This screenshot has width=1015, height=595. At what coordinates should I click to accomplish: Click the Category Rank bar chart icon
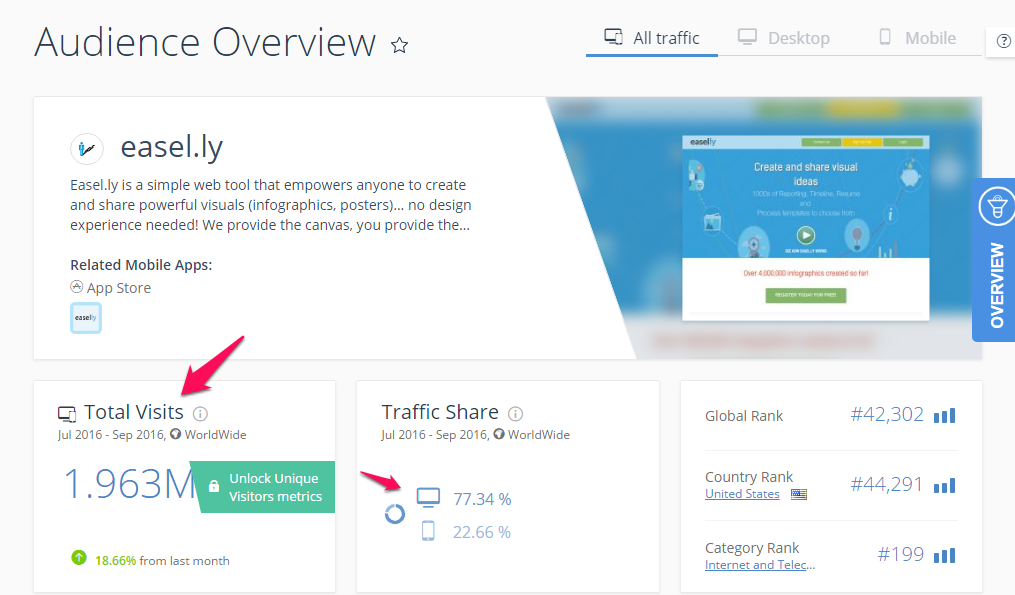[x=944, y=555]
